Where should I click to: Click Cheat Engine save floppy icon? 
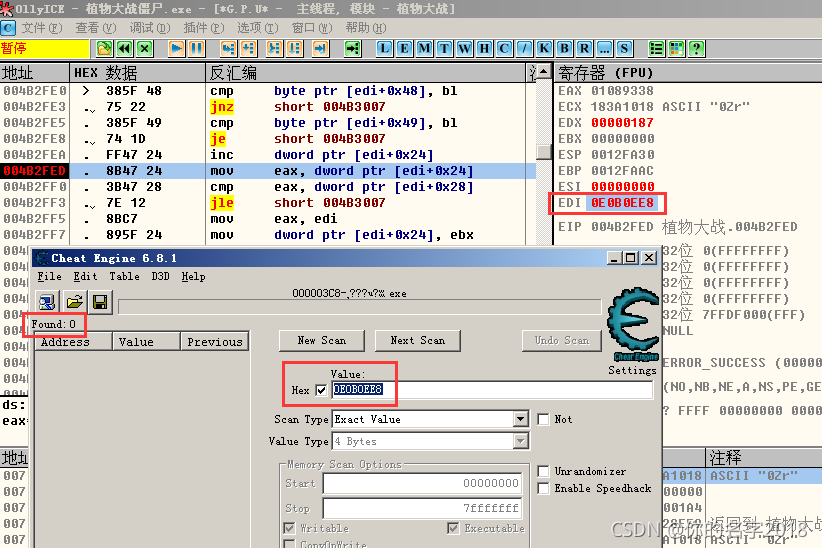pos(100,302)
